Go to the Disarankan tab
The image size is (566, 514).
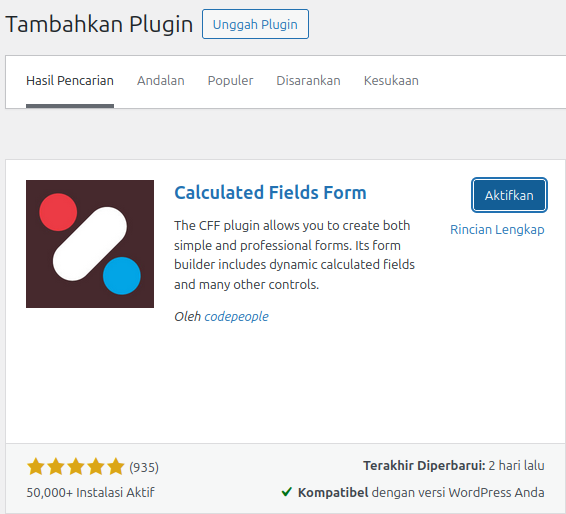tap(308, 81)
